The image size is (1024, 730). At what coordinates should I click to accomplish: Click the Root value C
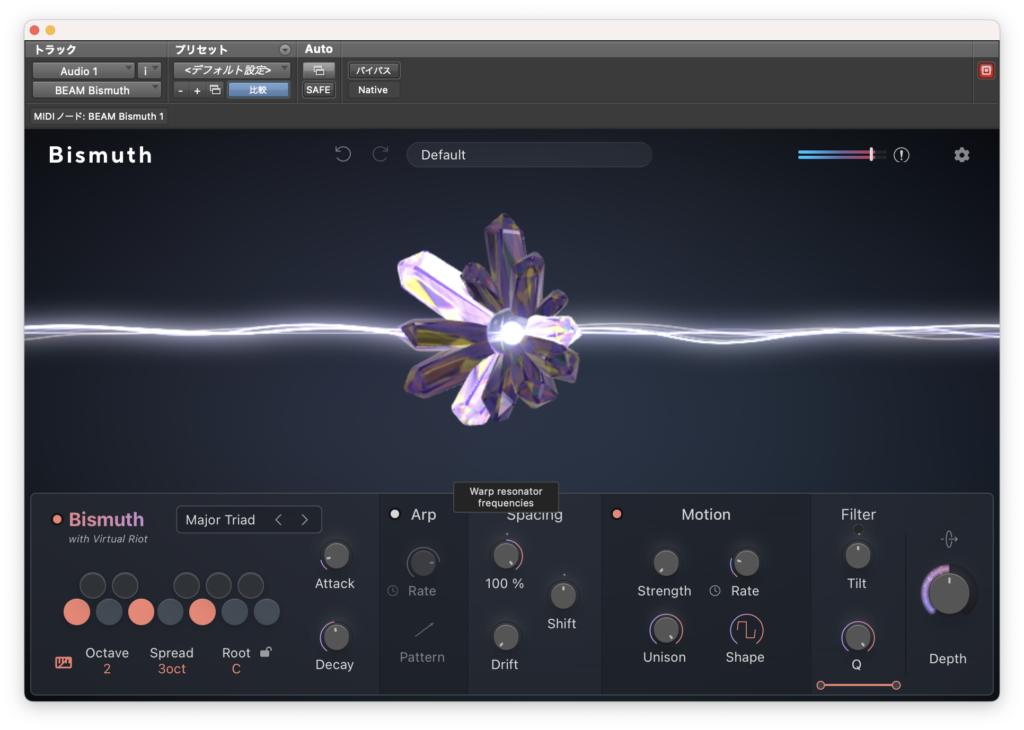coord(236,669)
